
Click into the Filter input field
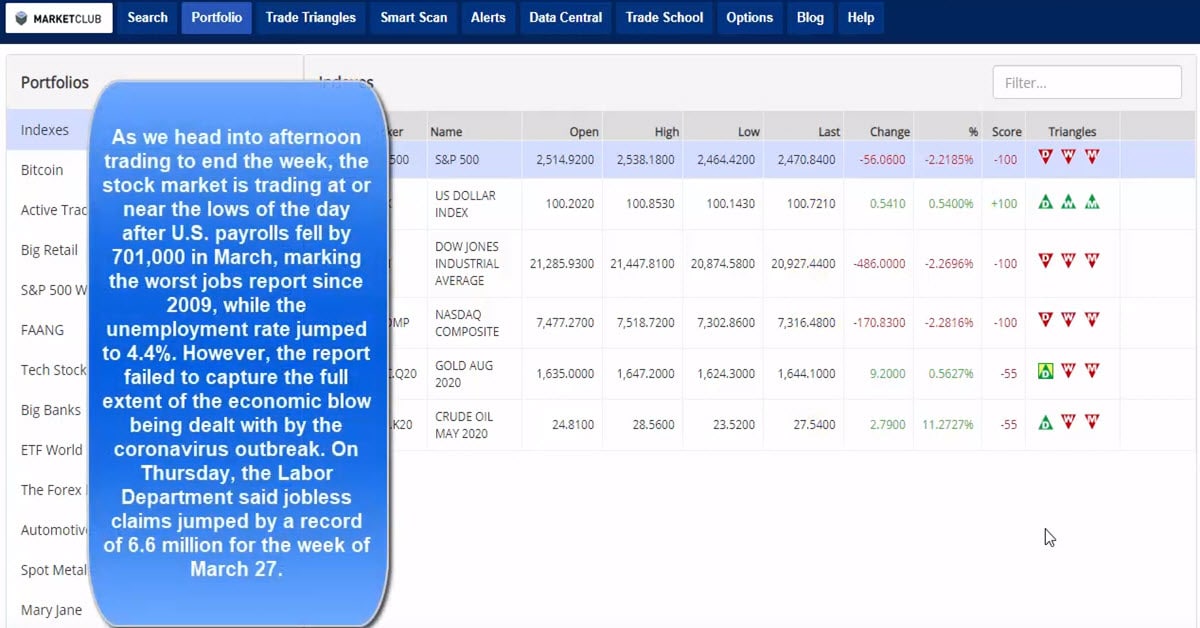point(1087,83)
